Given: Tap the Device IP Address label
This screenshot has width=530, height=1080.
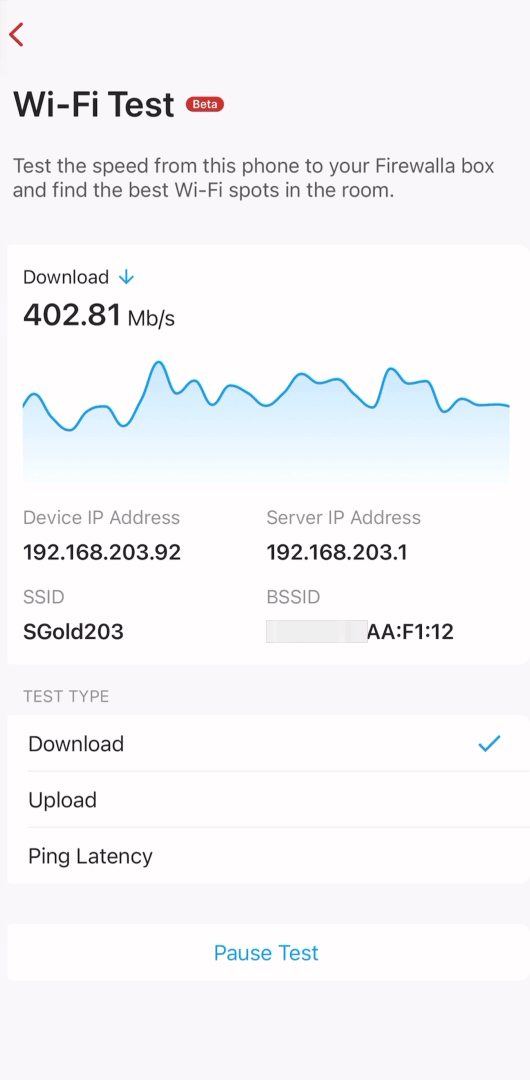Looking at the screenshot, I should (x=101, y=518).
